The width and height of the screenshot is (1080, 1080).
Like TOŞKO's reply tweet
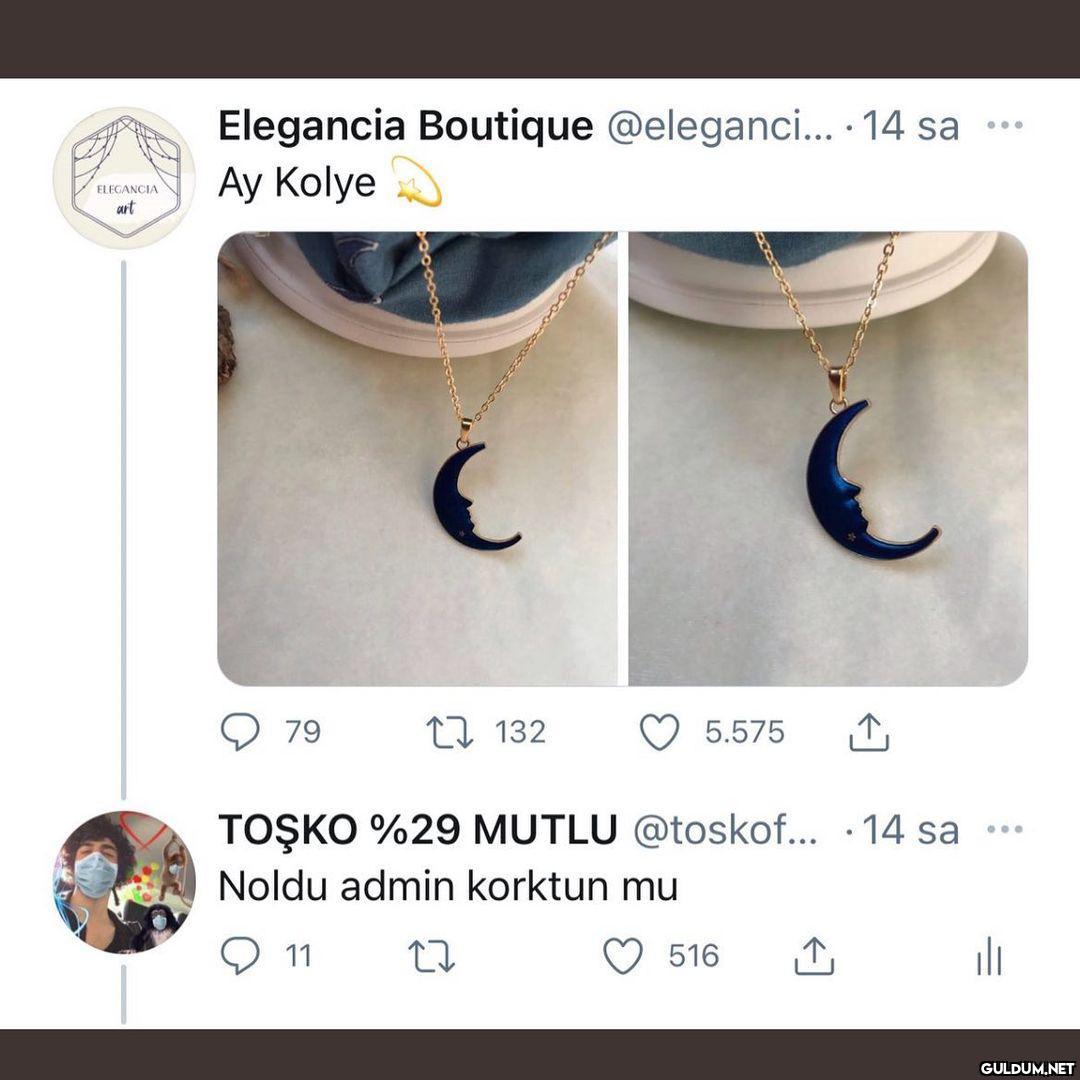point(623,957)
